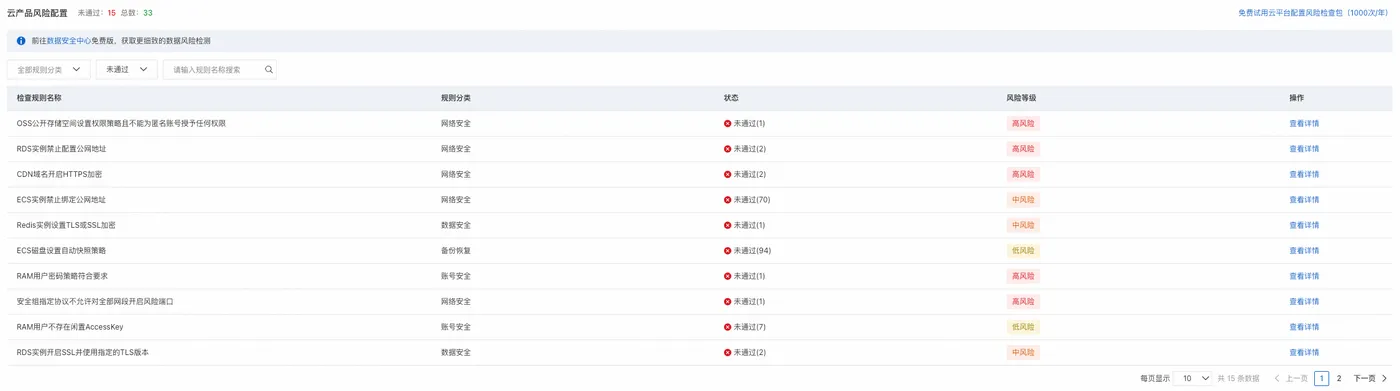This screenshot has height=391, width=1400.
Task: View details for ECS实例禁止绑定公网地址
Action: pos(1304,200)
